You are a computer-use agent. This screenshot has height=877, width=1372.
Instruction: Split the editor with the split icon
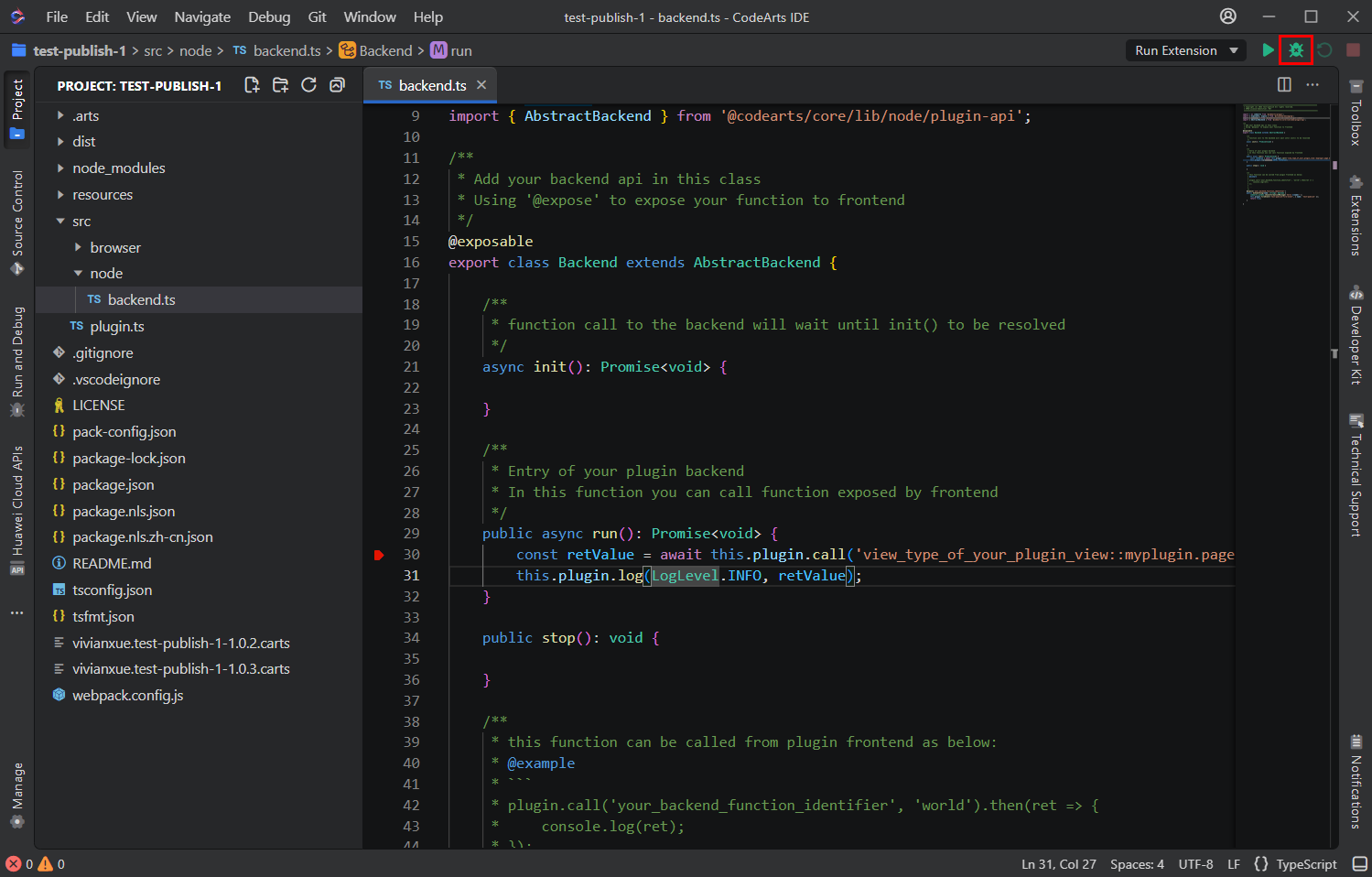(x=1284, y=84)
